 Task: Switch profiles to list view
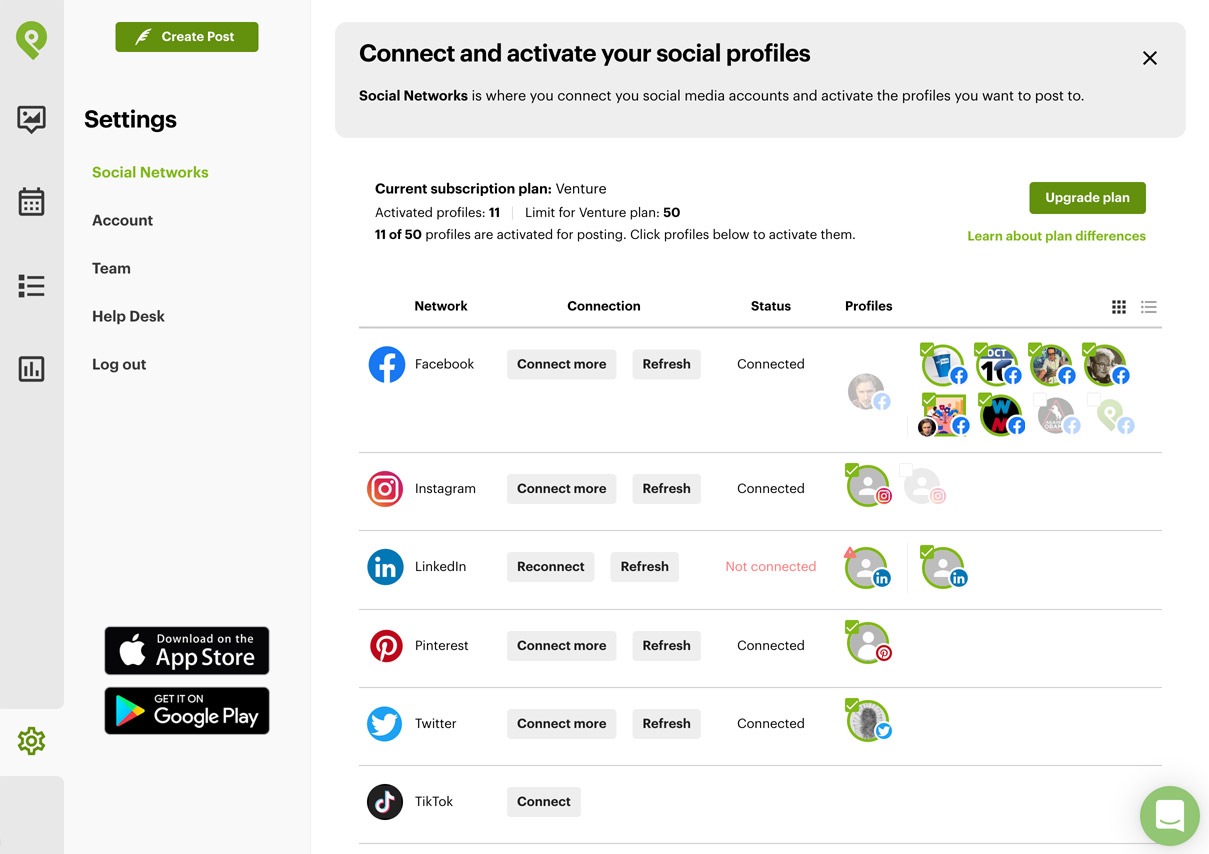[1149, 307]
